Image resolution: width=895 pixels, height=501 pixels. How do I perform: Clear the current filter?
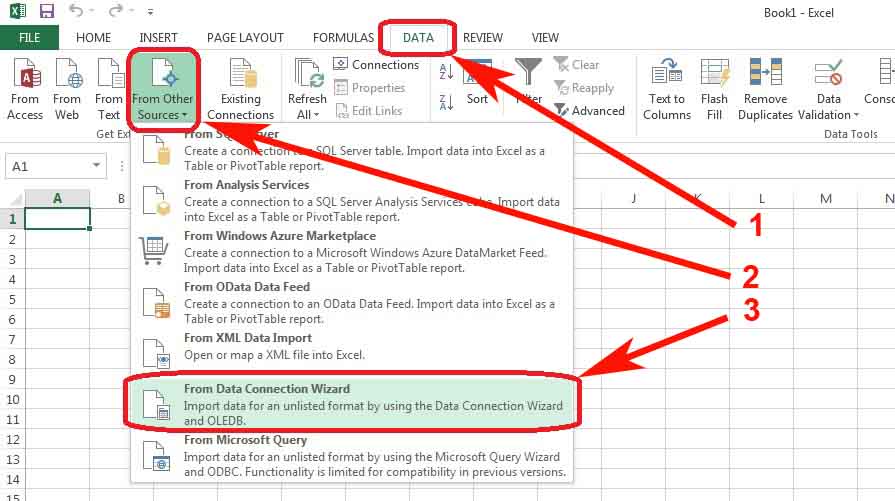(577, 64)
